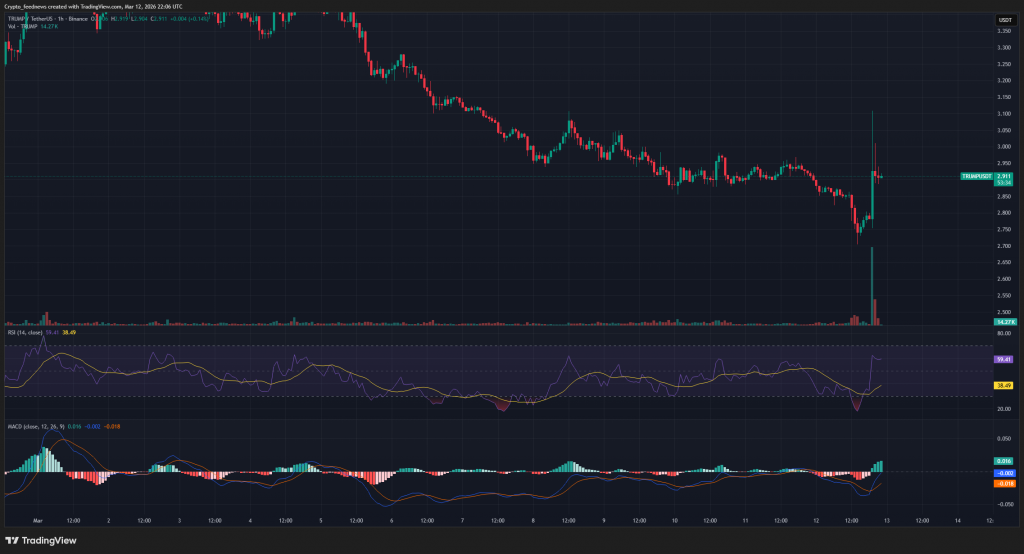The width and height of the screenshot is (1024, 554).
Task: Click the volume value 14.27K in the legend
Action: [x=49, y=27]
